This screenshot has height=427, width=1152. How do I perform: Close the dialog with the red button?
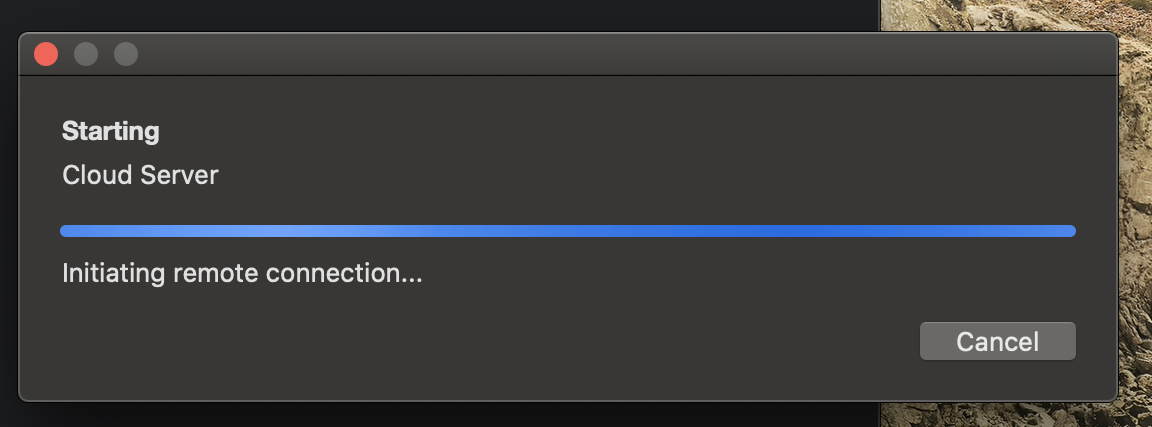[x=46, y=54]
